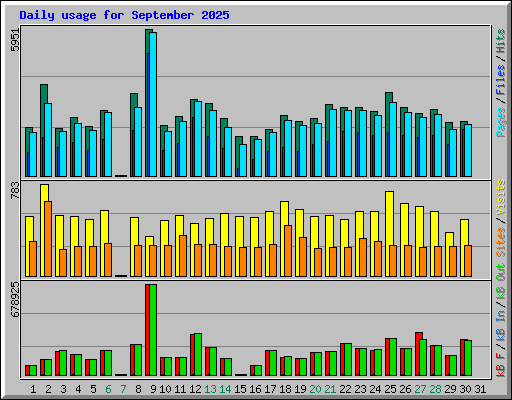Click day 1 on the x-axis
Screen dimensions: 512x400
33,389
